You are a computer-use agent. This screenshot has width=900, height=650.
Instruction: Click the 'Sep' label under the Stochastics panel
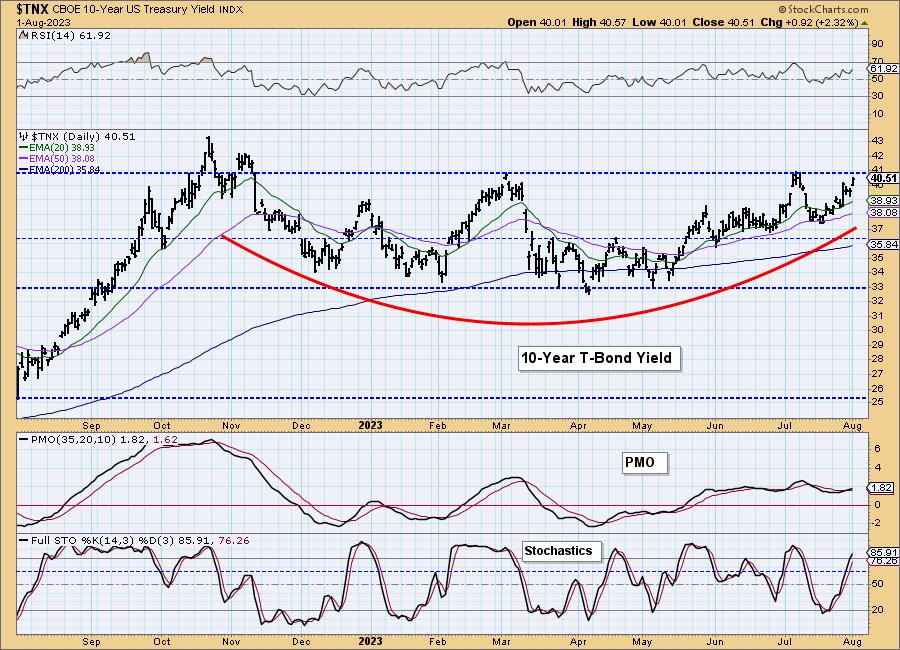tap(91, 641)
